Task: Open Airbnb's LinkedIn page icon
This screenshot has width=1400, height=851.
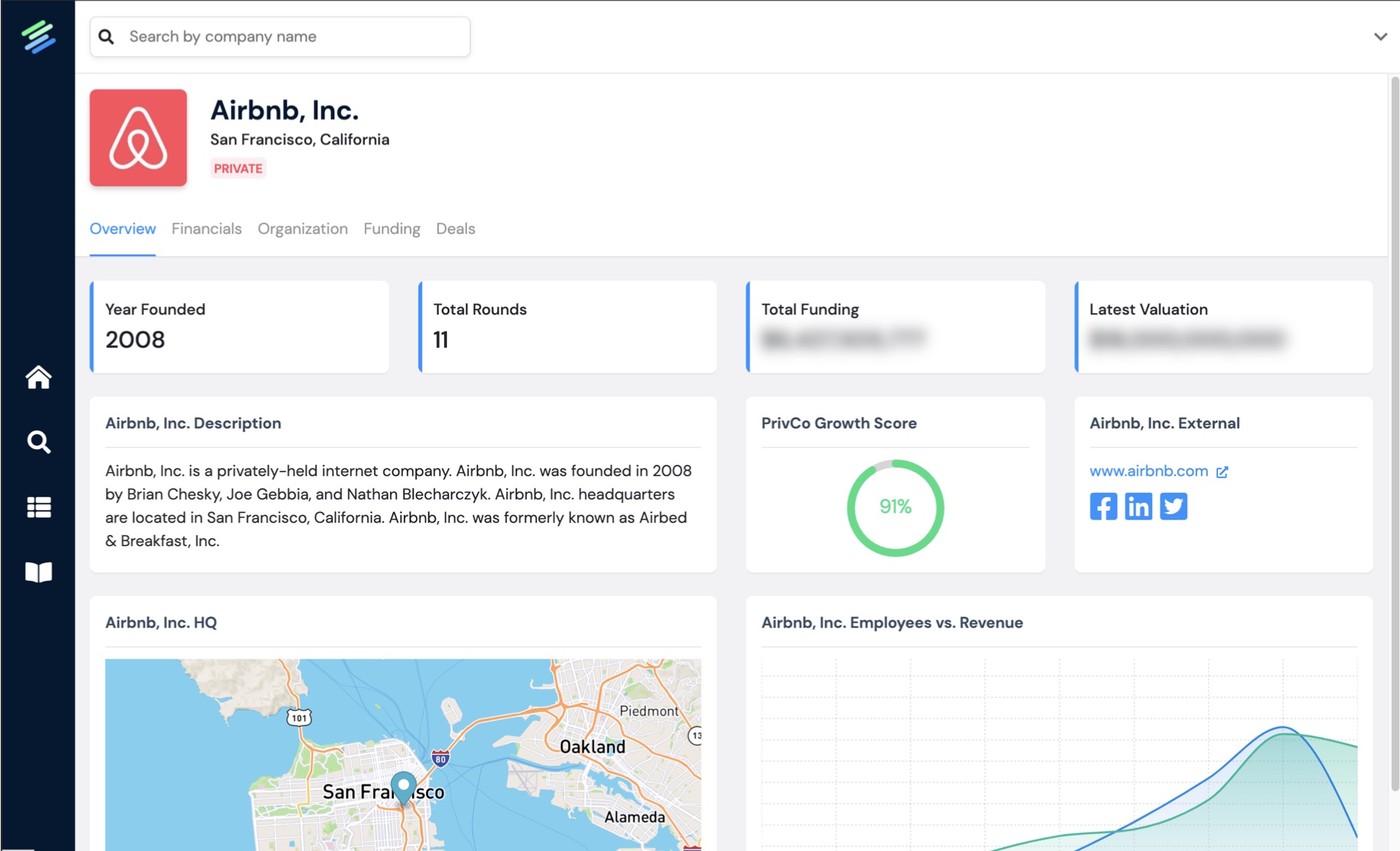Action: [1138, 507]
